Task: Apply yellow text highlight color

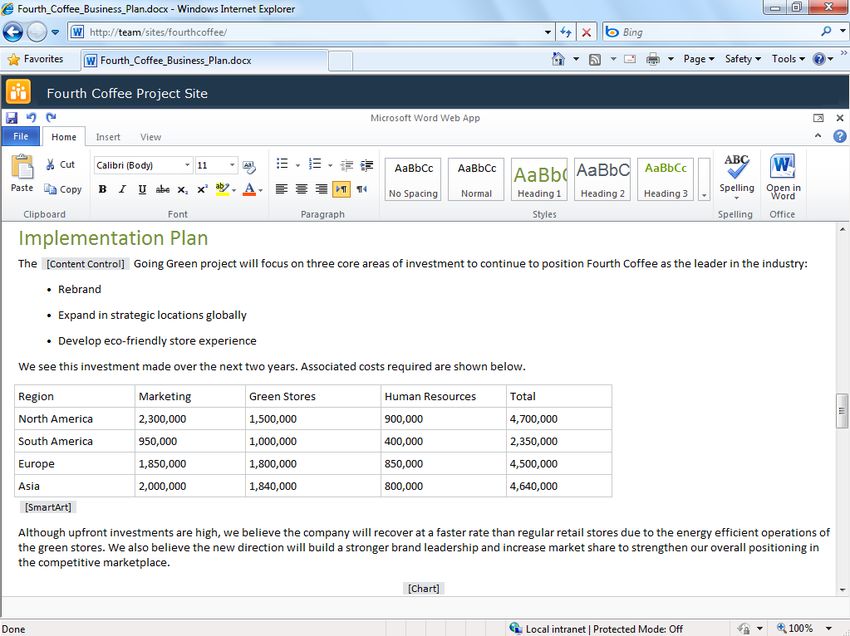Action: (x=222, y=189)
